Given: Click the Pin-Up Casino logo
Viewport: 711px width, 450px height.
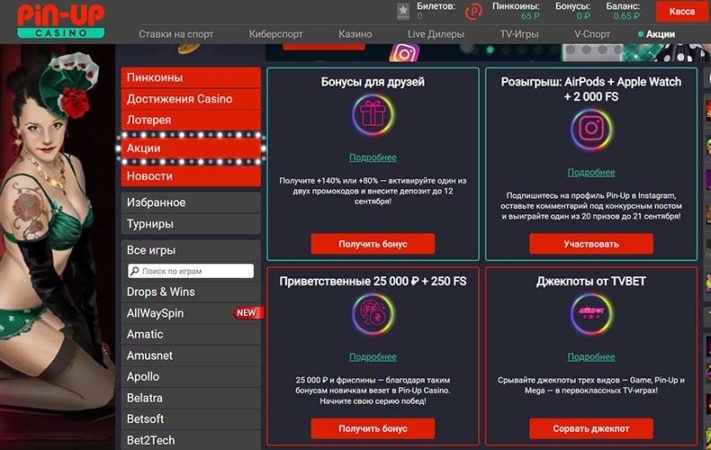Looking at the screenshot, I should pos(59,19).
